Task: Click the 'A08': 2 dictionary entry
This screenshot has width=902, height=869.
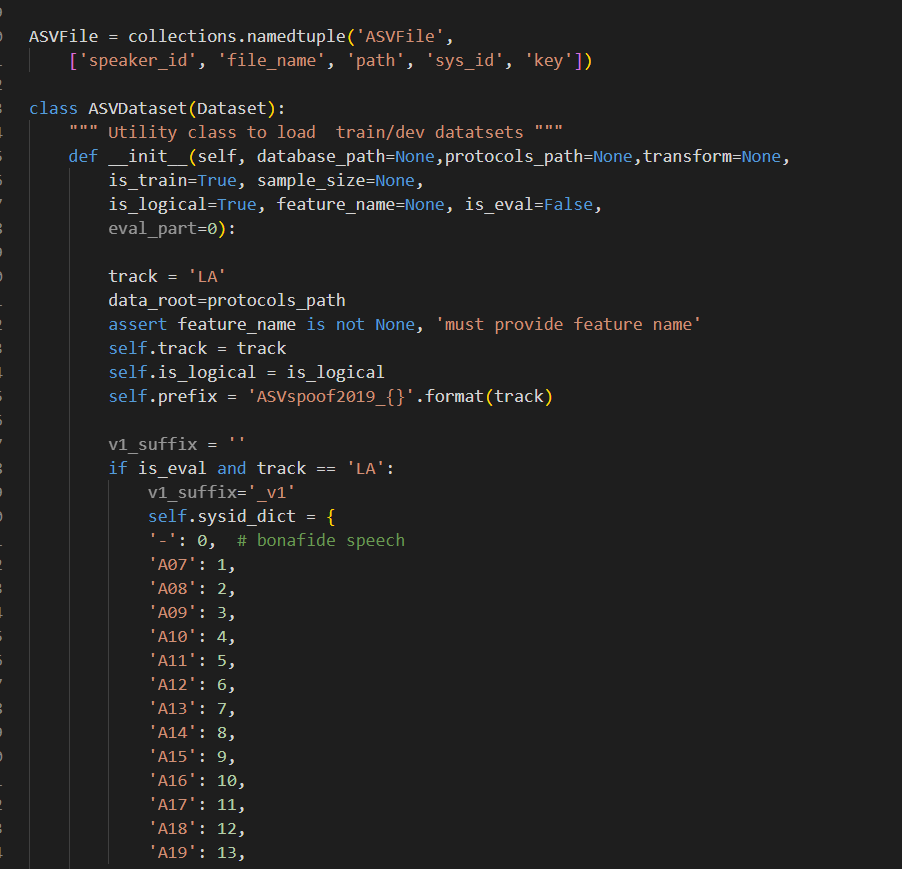Action: (192, 589)
